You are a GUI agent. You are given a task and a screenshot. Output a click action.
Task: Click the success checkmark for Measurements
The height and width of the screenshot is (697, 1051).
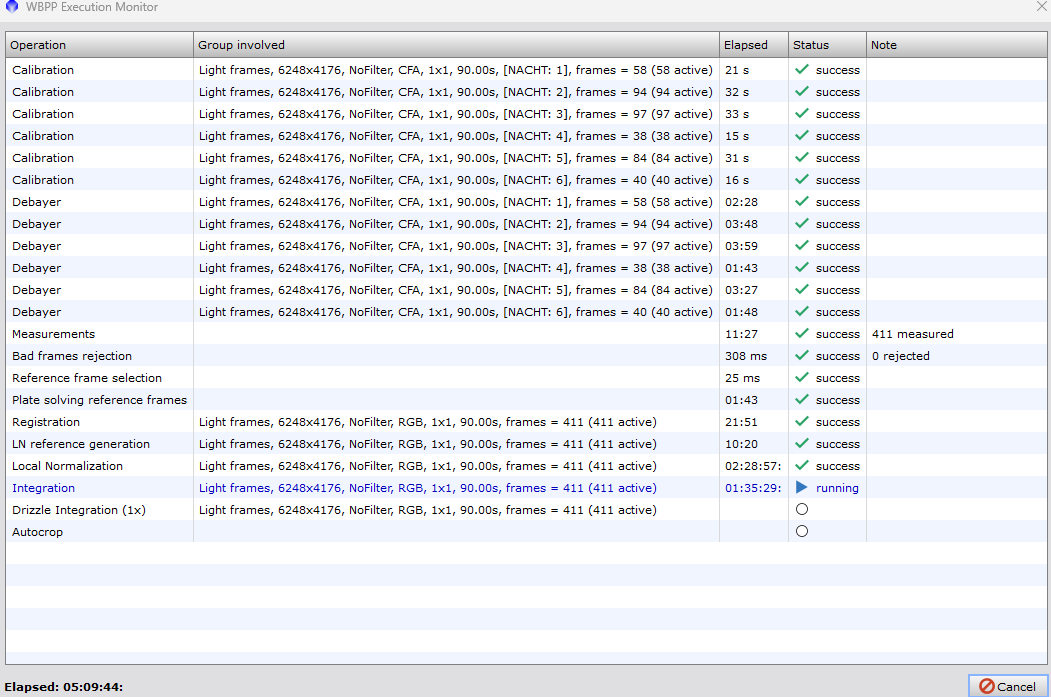[x=802, y=333]
